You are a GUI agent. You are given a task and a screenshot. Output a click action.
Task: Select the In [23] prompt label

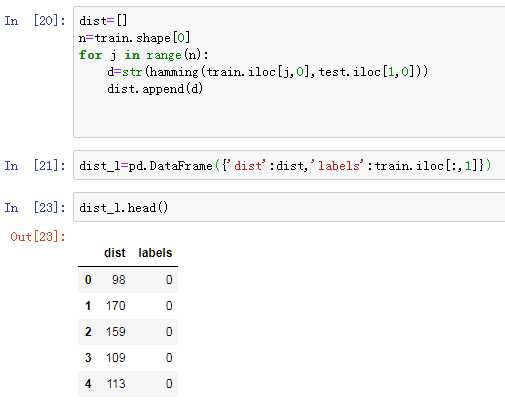(35, 207)
